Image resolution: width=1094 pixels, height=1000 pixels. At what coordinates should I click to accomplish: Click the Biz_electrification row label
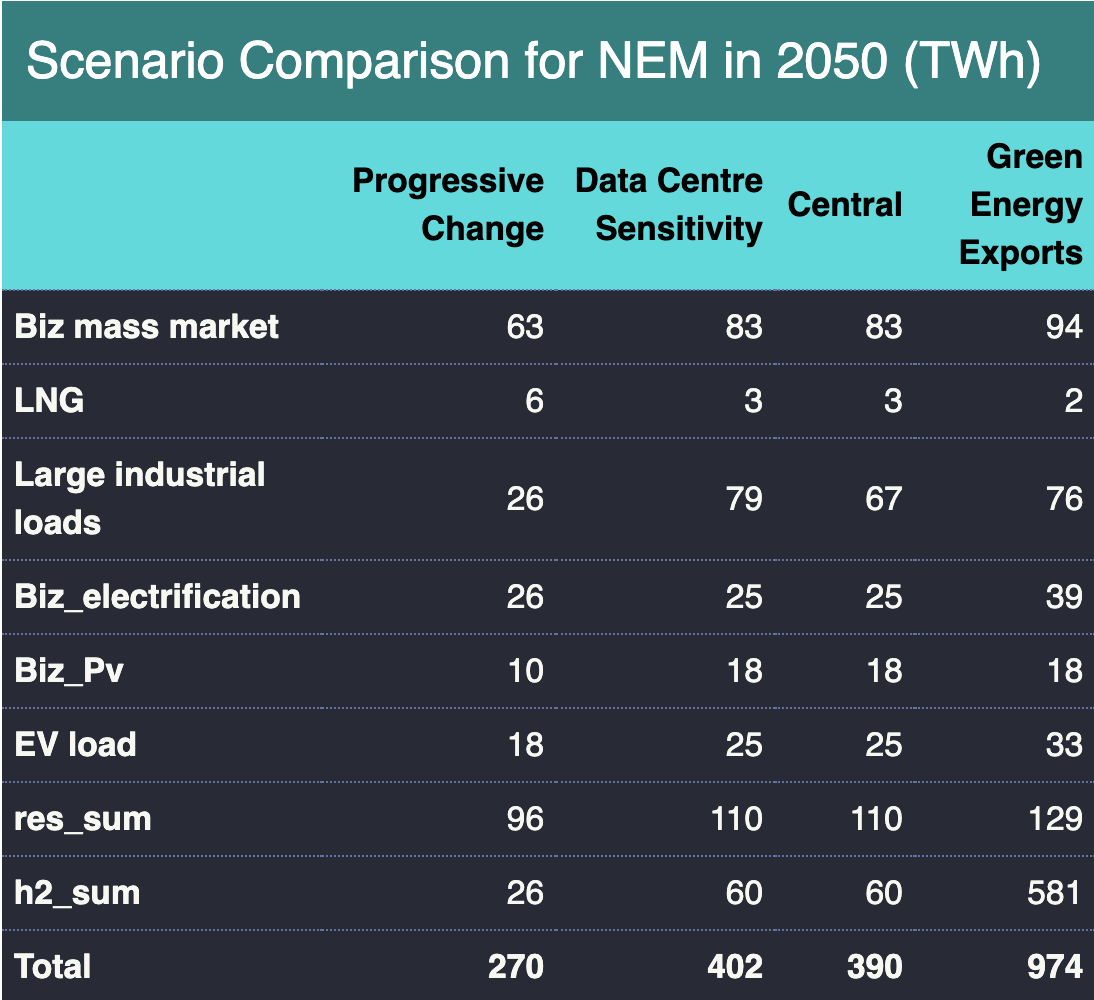point(158,597)
